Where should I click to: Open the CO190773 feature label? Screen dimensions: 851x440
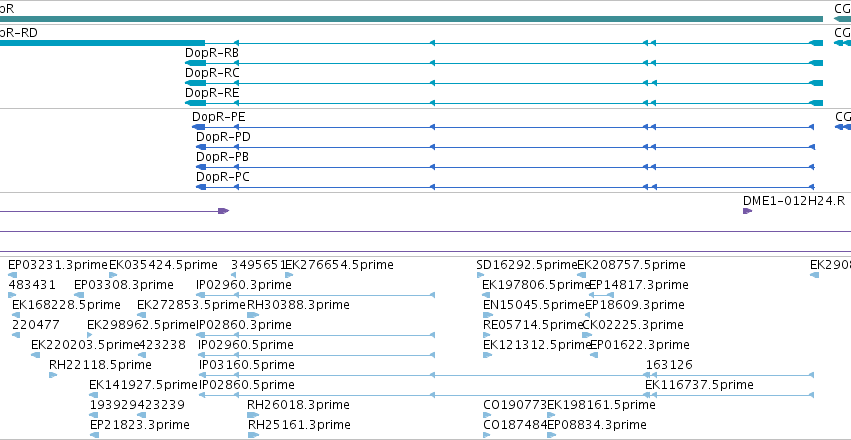click(515, 405)
